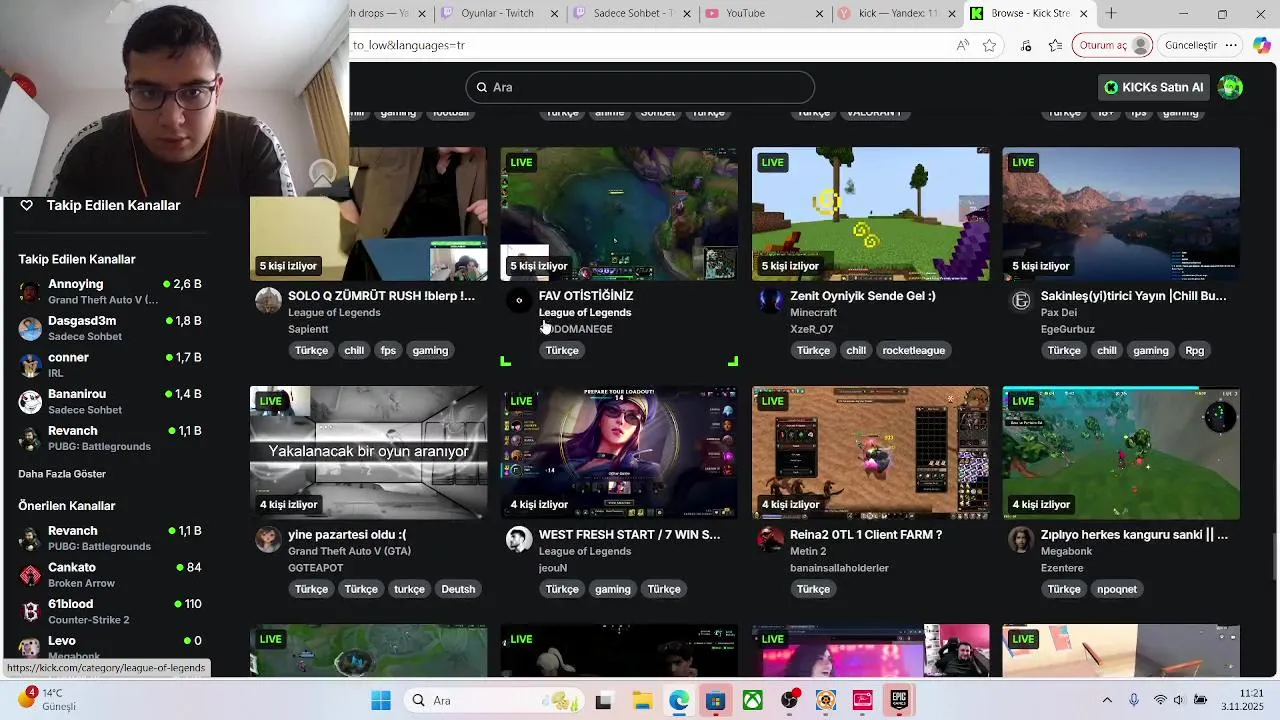Click the KICKs Satın Al button
This screenshot has width=1280, height=720.
[x=1153, y=87]
